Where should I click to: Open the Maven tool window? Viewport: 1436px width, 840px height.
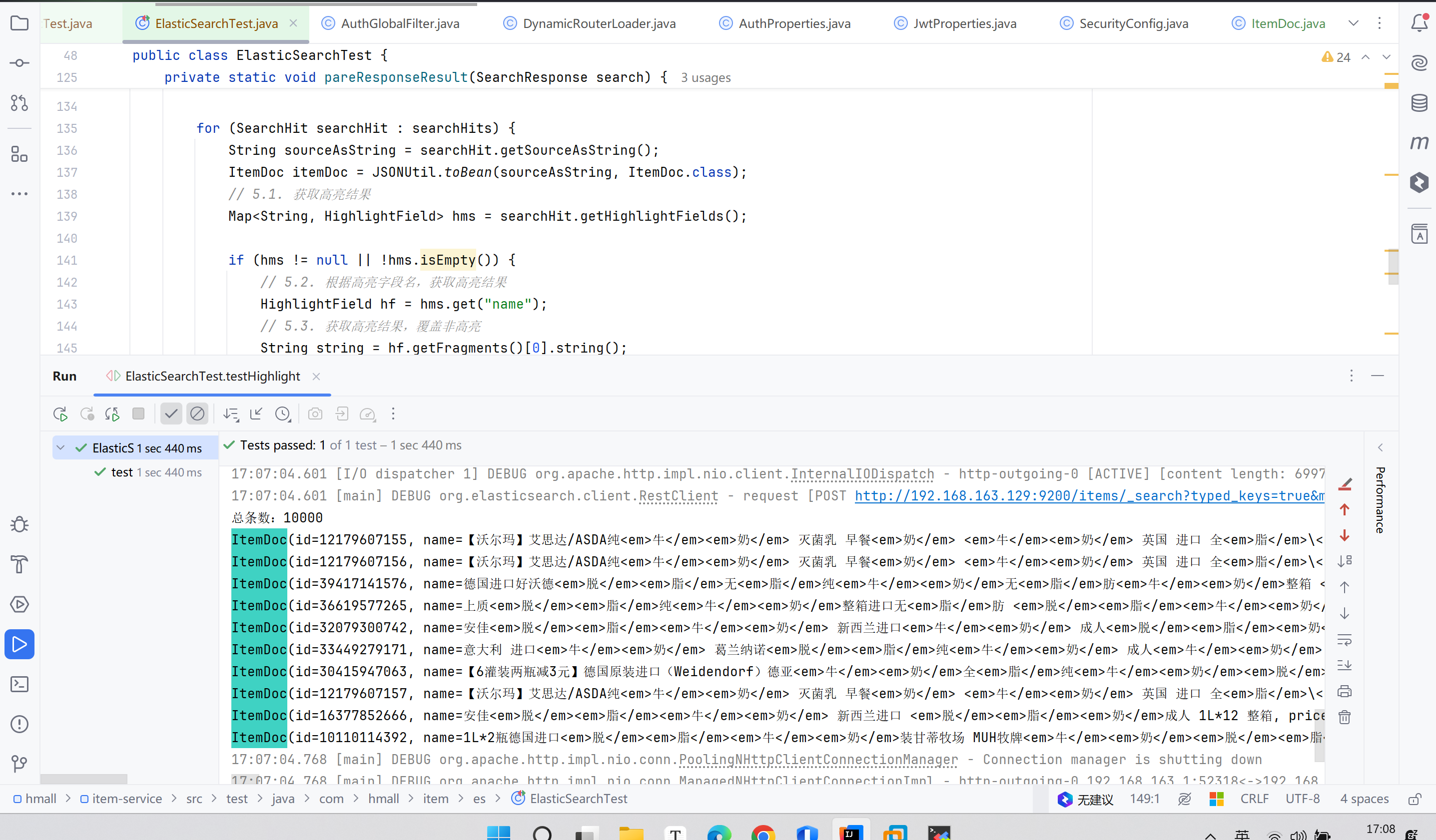tap(1419, 142)
